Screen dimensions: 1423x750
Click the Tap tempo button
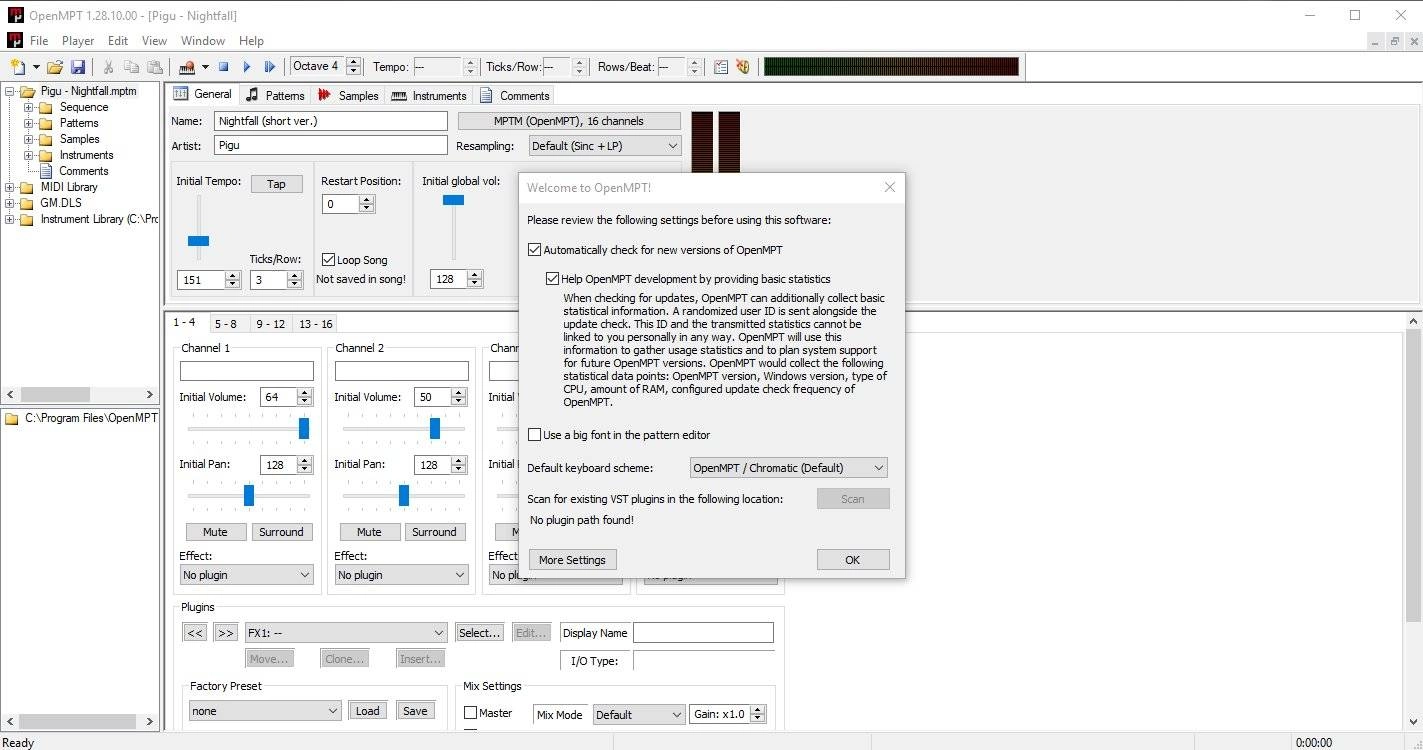[x=276, y=184]
